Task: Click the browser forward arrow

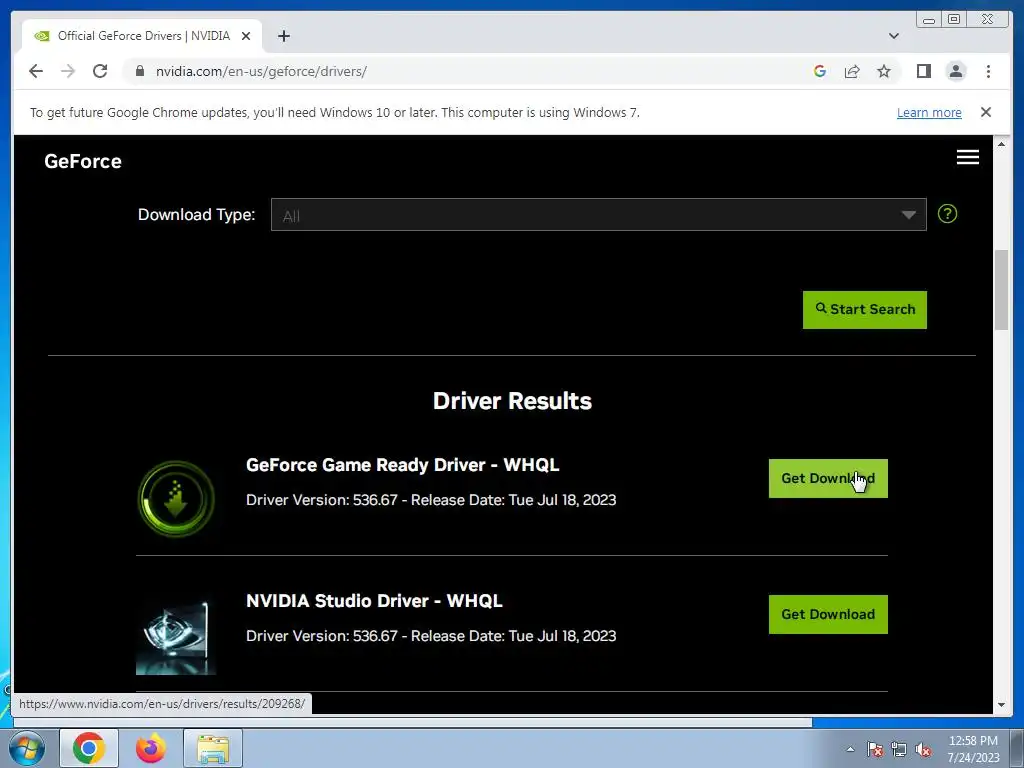Action: pos(68,71)
